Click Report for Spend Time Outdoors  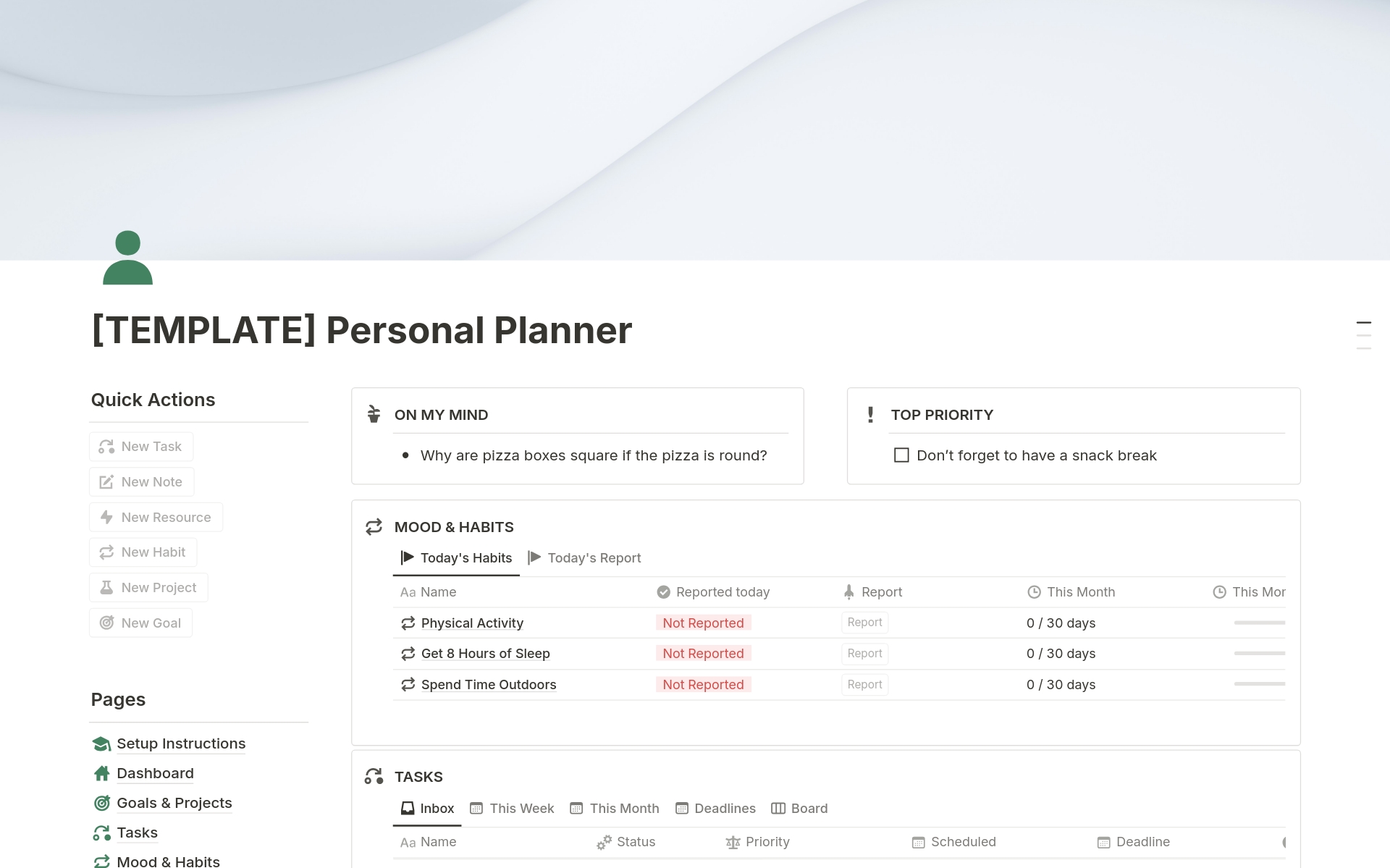click(x=864, y=684)
